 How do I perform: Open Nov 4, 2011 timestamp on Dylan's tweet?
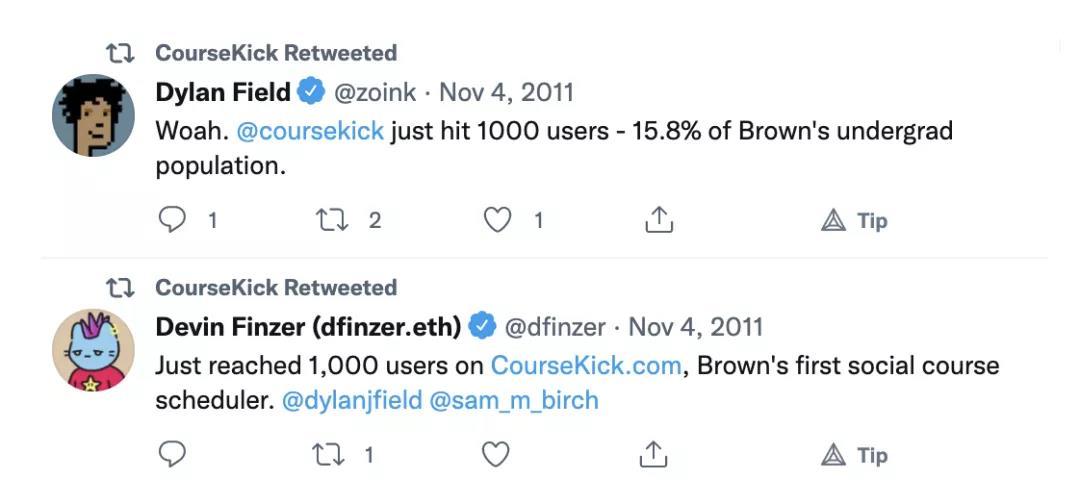click(507, 93)
